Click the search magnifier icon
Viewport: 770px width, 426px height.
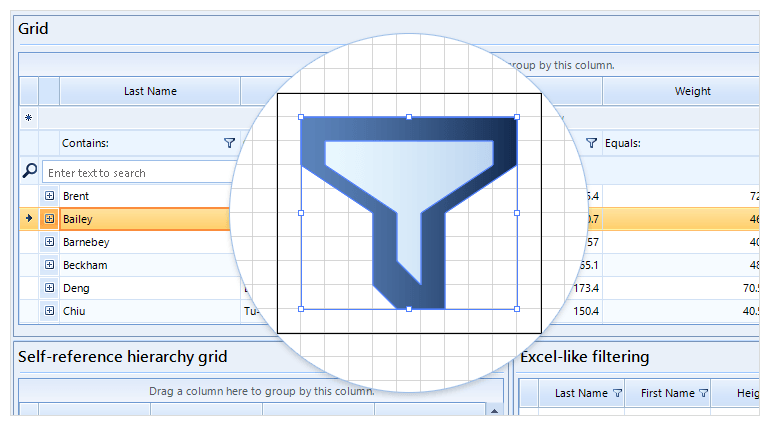pos(29,171)
